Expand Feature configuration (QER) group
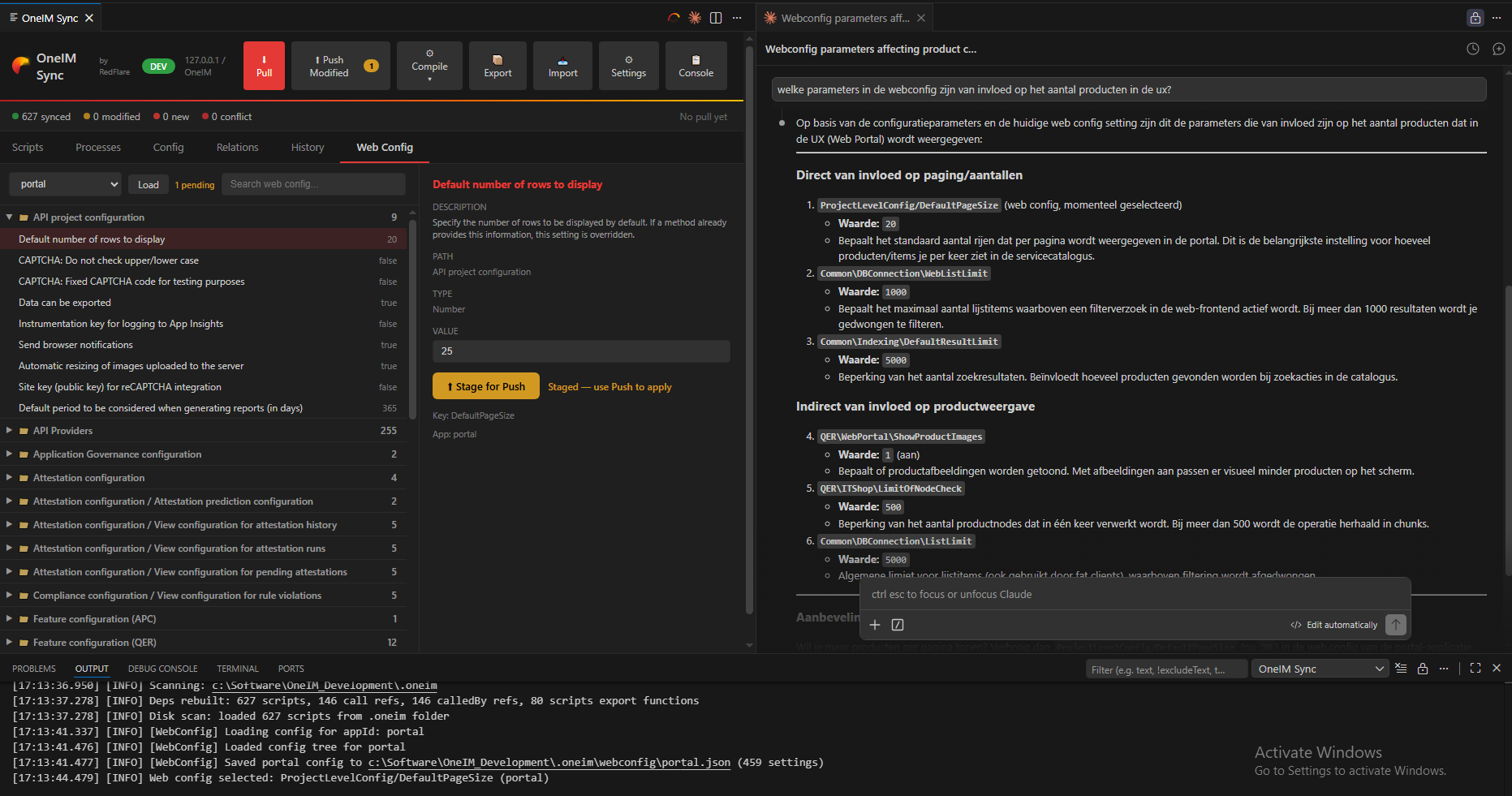This screenshot has height=796, width=1512. click(203, 643)
